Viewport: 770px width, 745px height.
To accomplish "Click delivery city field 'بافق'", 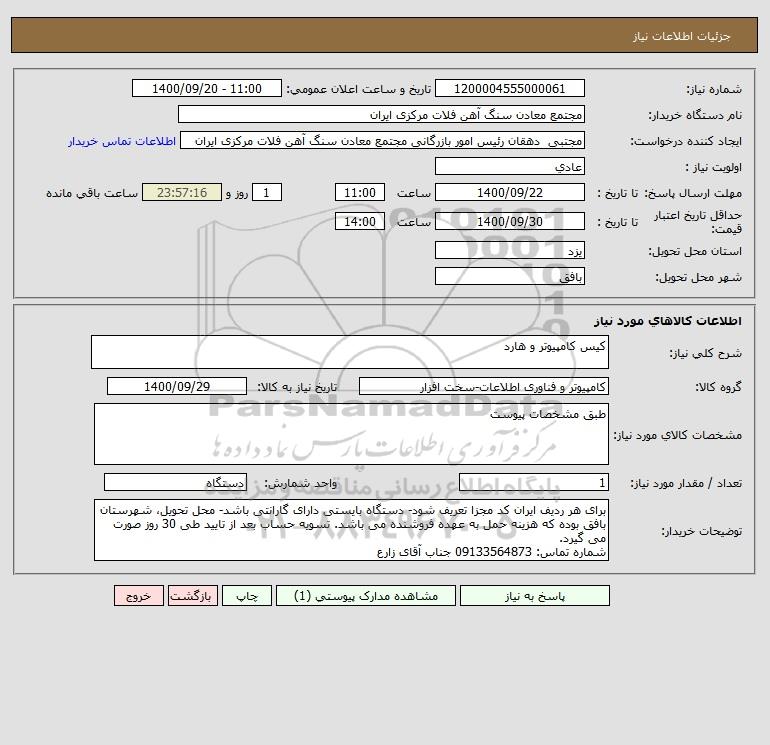I will [x=510, y=276].
